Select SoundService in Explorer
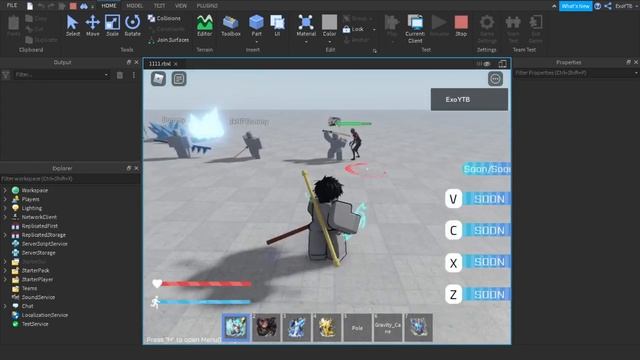The width and height of the screenshot is (640, 360). tap(38, 297)
